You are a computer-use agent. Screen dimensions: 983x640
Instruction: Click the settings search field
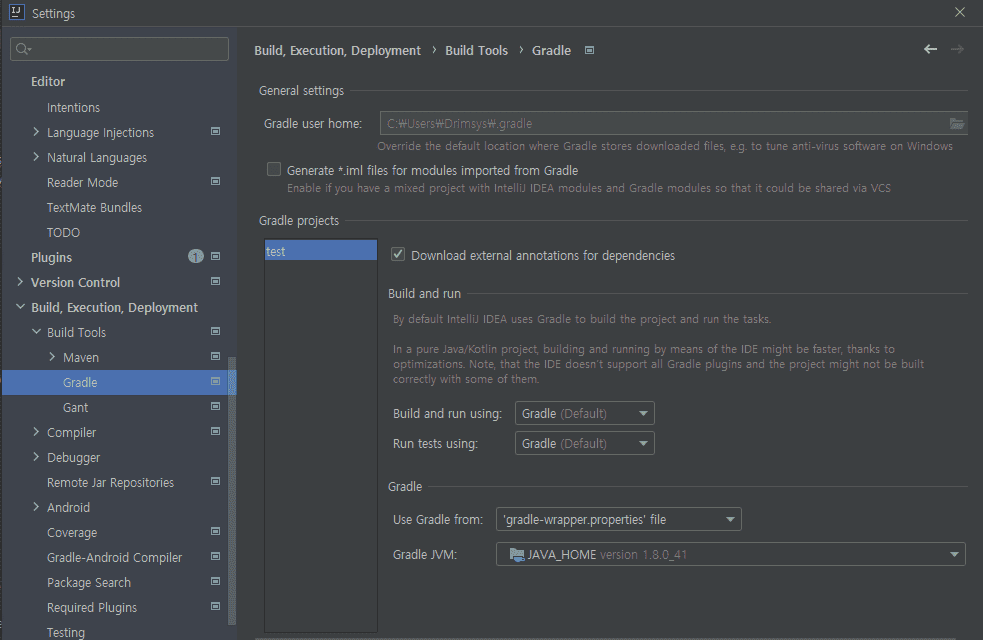pyautogui.click(x=119, y=49)
